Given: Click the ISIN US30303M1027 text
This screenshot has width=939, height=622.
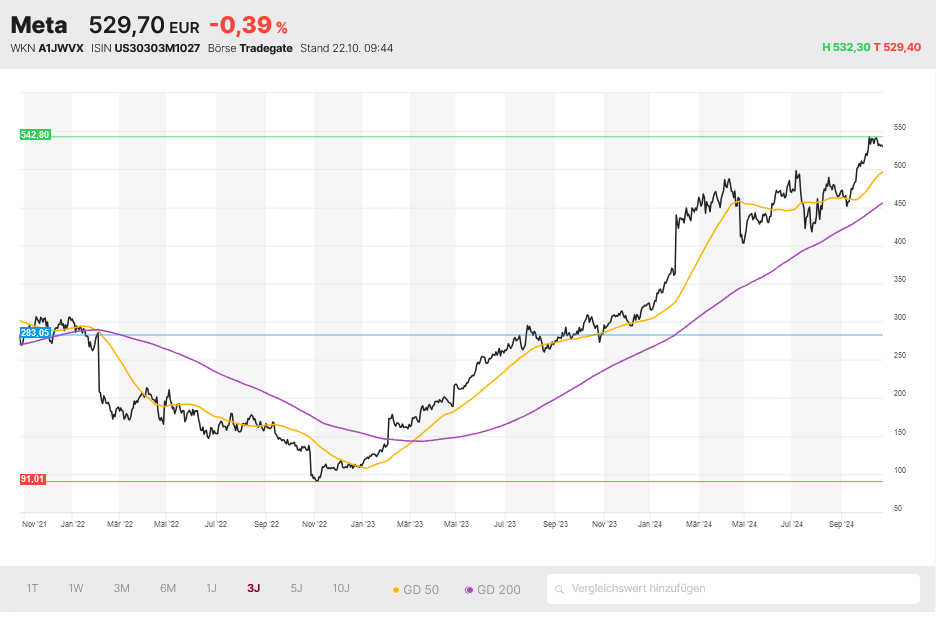Looking at the screenshot, I should [x=146, y=48].
